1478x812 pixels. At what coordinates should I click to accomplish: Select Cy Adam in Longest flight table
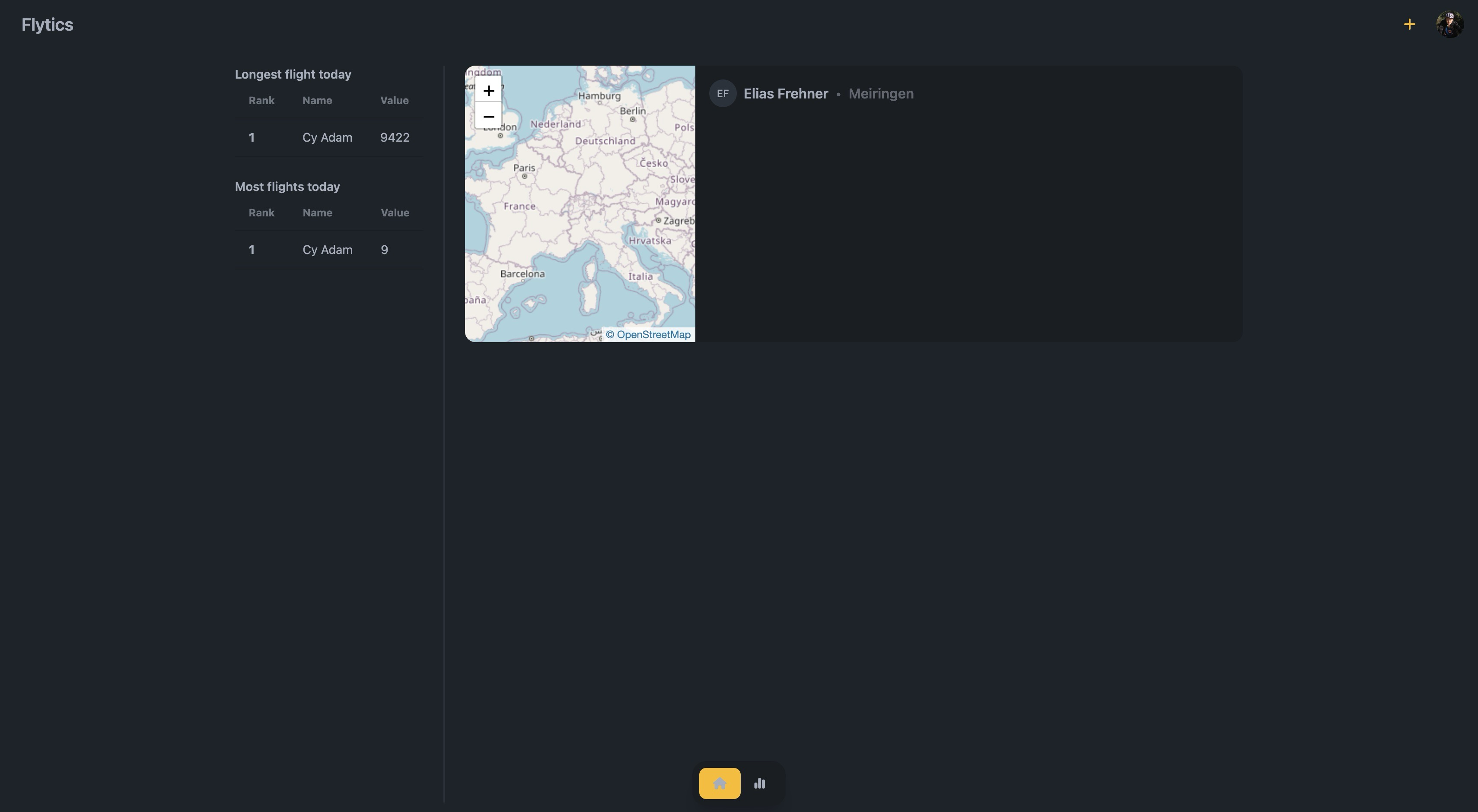[x=327, y=138]
